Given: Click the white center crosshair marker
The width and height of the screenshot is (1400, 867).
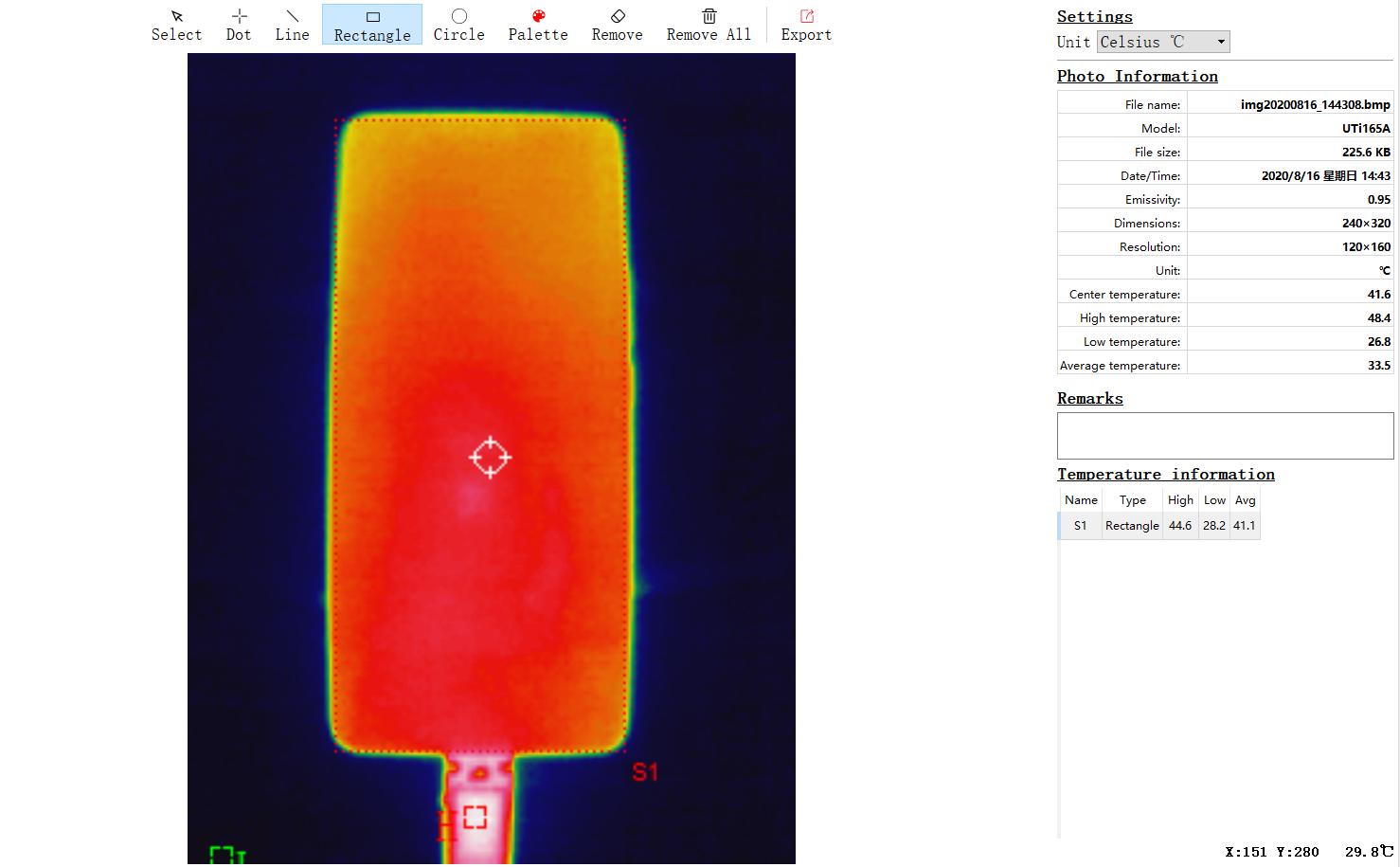Looking at the screenshot, I should [490, 458].
